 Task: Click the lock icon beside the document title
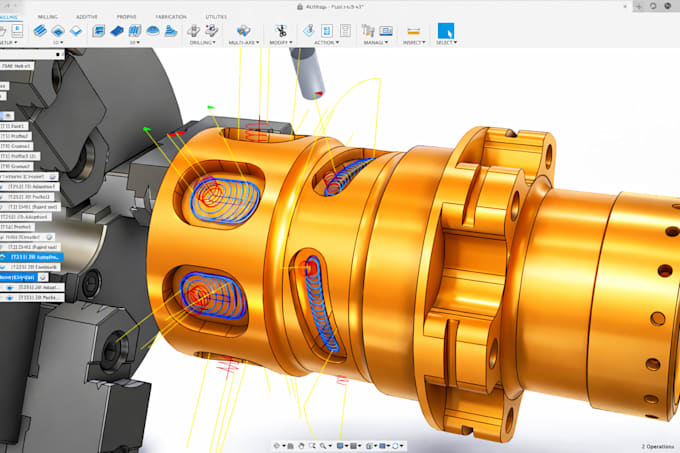pos(300,7)
